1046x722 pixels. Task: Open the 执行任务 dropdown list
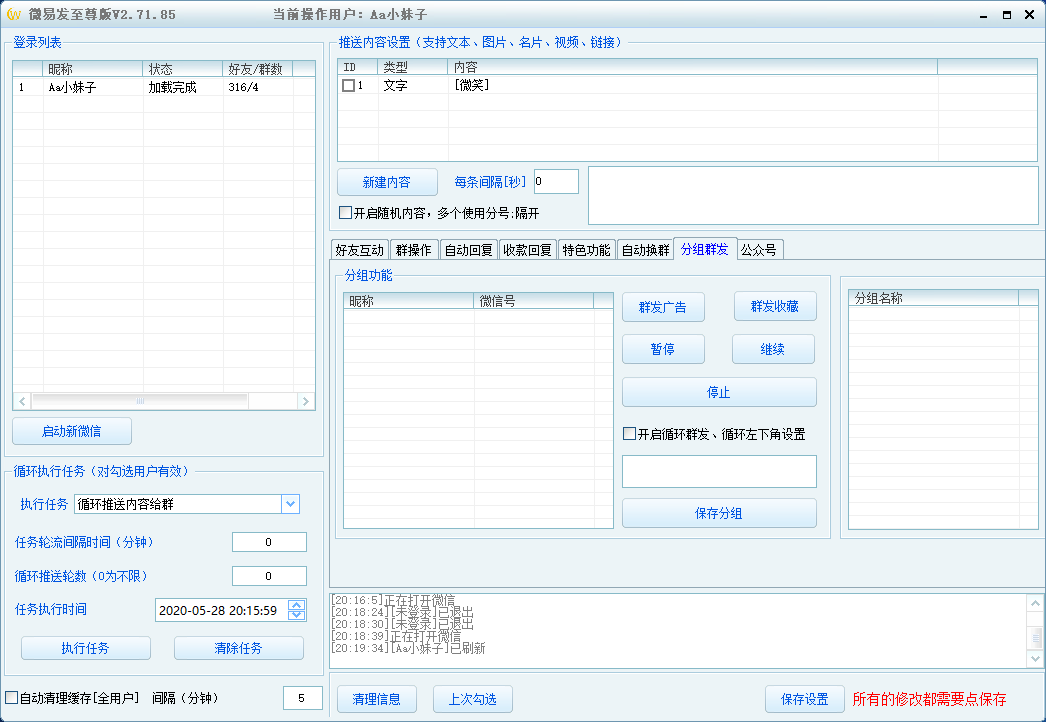[x=290, y=504]
